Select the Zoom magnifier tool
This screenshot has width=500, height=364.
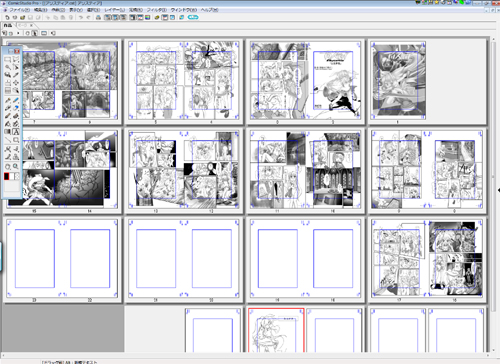(16, 166)
